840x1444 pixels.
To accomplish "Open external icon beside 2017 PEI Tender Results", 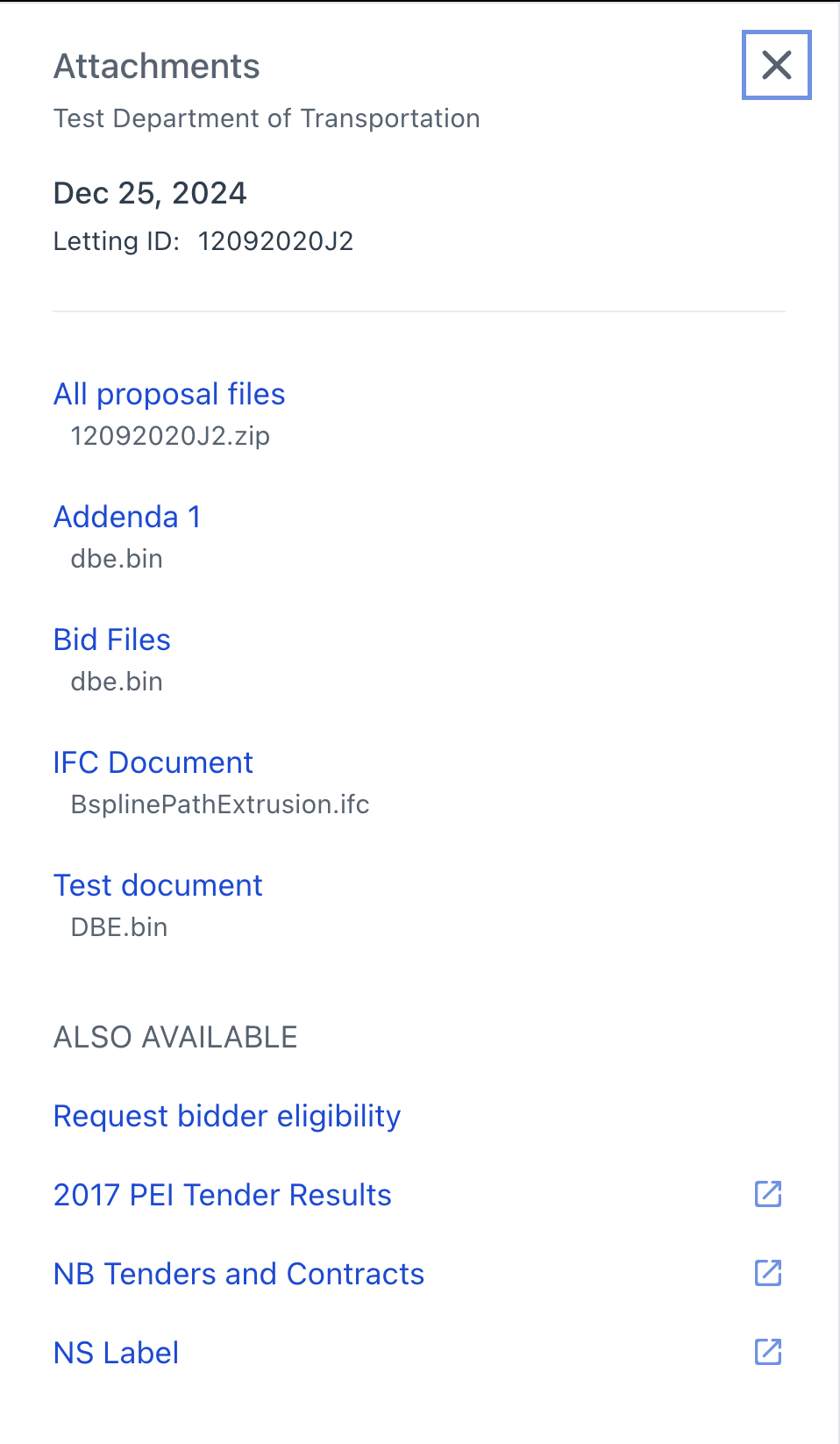I will [768, 1194].
